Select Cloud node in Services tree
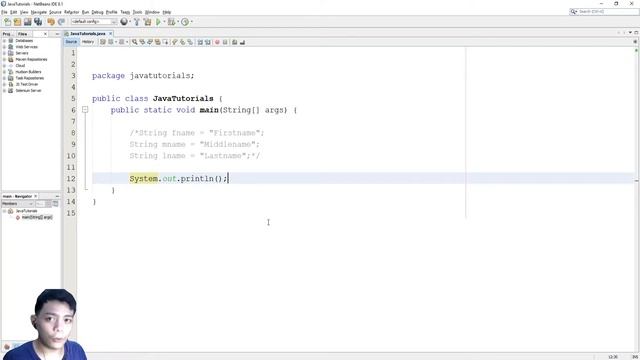This screenshot has height=360, width=640. point(20,66)
